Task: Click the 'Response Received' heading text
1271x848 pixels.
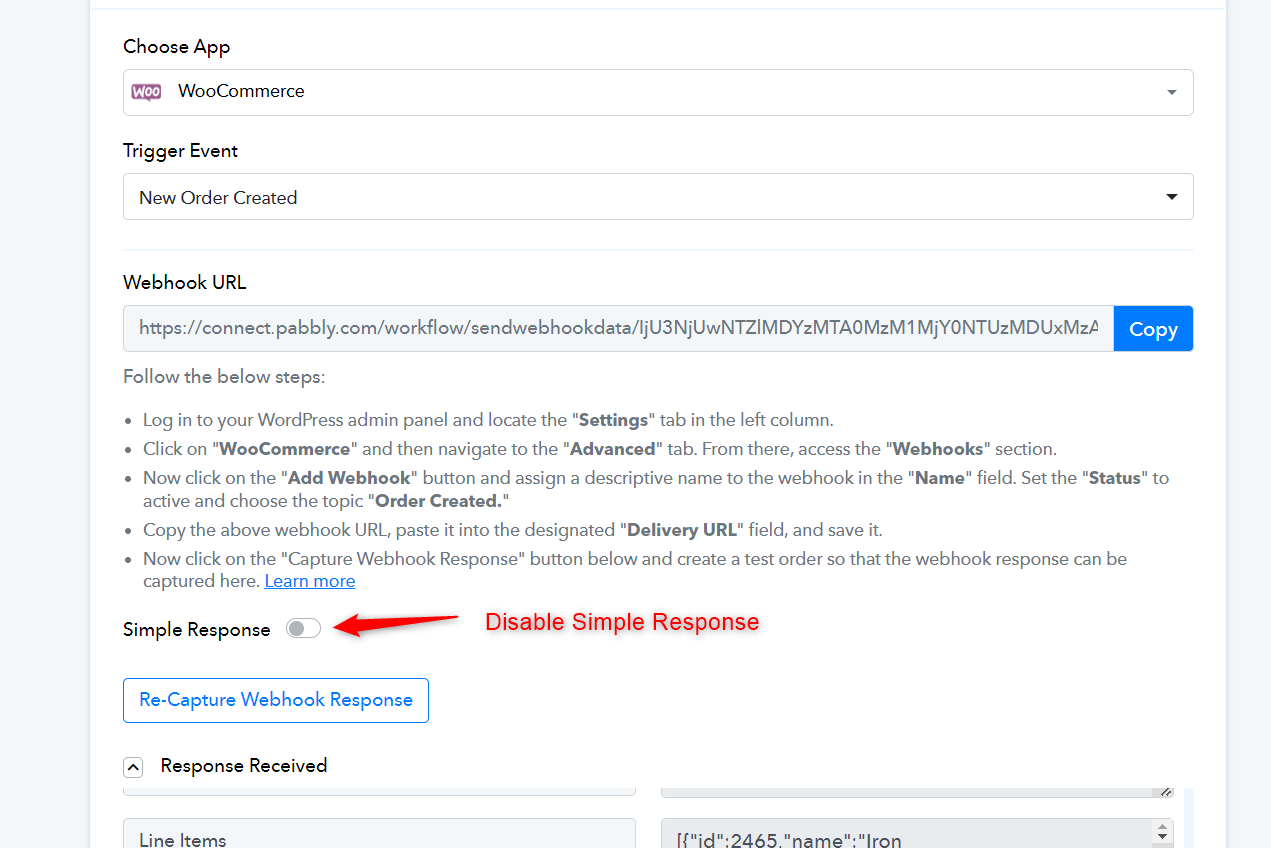Action: pyautogui.click(x=244, y=766)
